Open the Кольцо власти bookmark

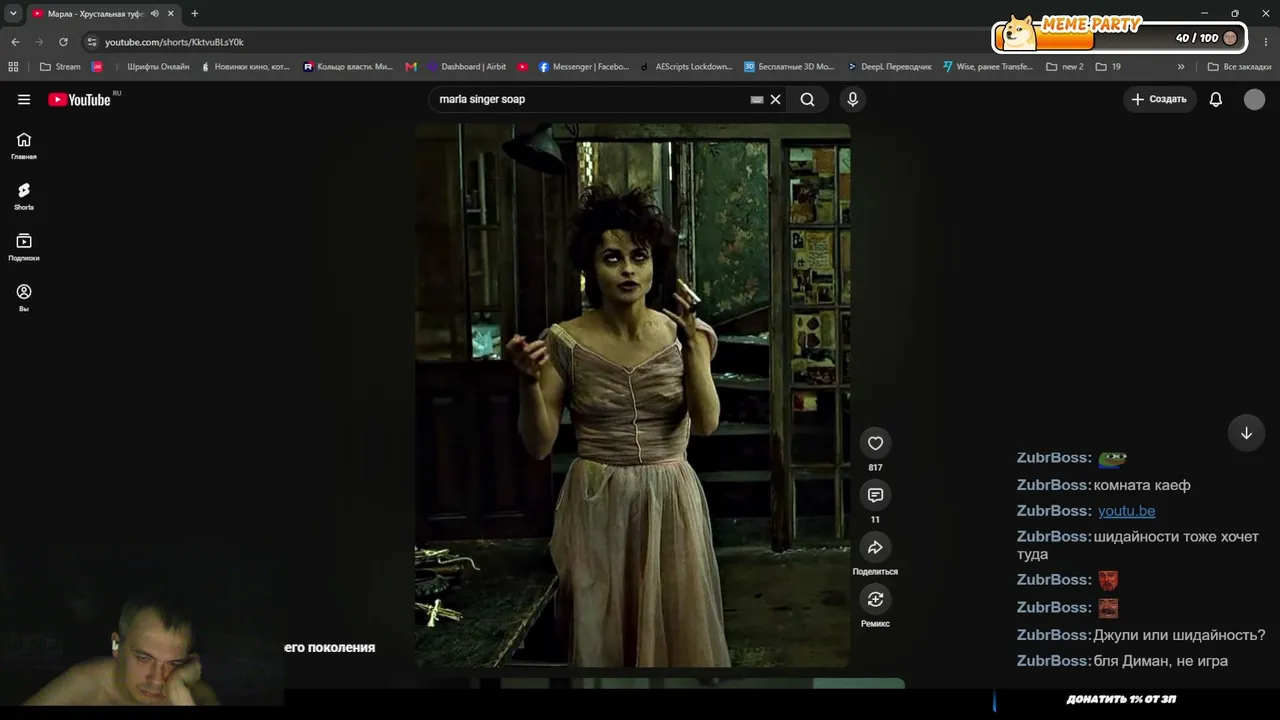348,67
